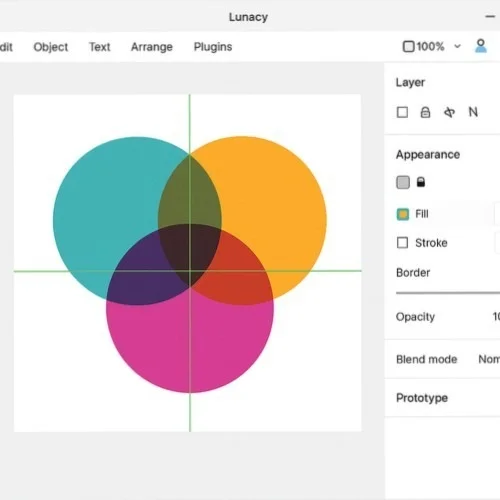Adjust the Border slider track
The height and width of the screenshot is (500, 500).
(x=448, y=293)
